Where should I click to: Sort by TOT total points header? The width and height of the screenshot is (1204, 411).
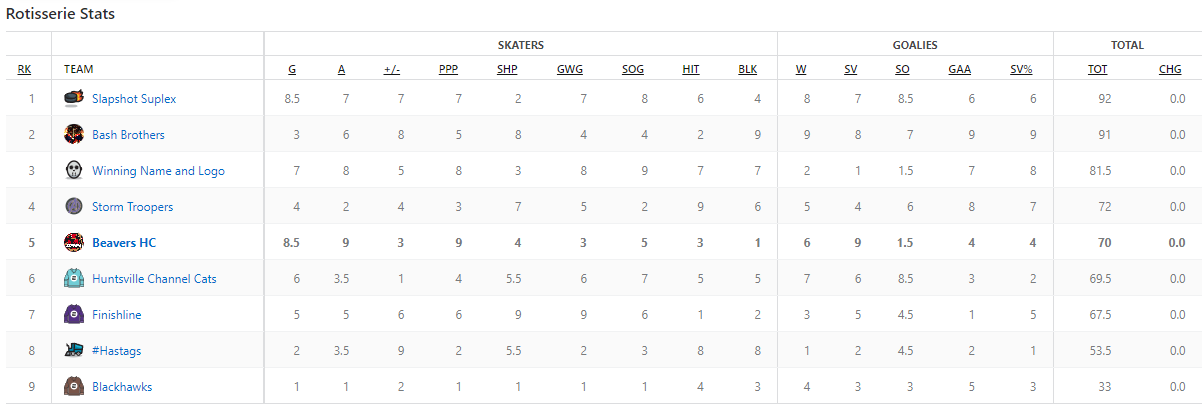click(1097, 70)
